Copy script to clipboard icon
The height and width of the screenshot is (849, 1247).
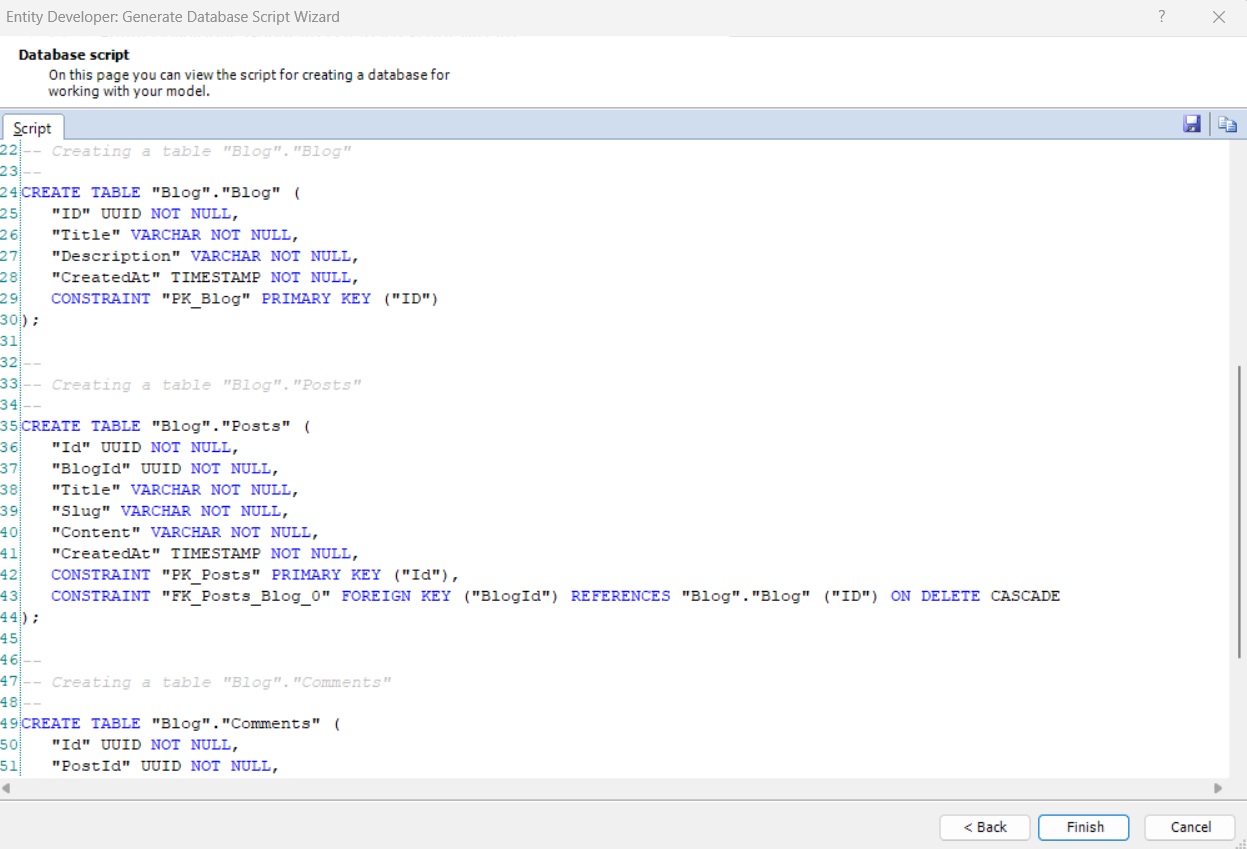tap(1228, 124)
